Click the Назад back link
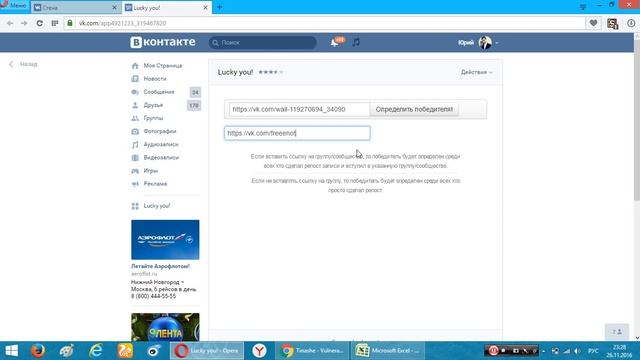The width and height of the screenshot is (640, 360). (x=24, y=64)
